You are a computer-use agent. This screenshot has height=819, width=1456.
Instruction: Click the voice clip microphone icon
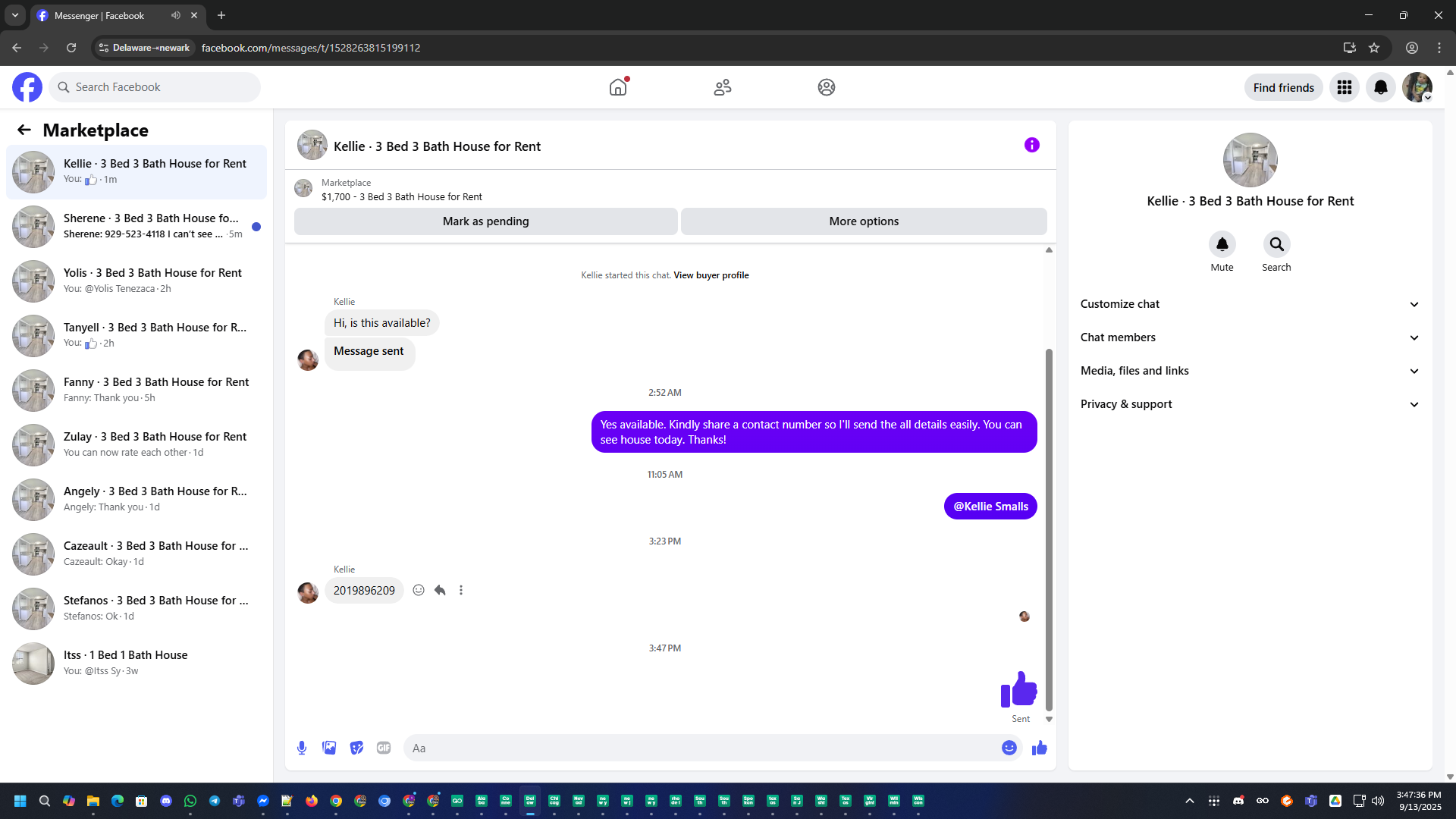(302, 748)
